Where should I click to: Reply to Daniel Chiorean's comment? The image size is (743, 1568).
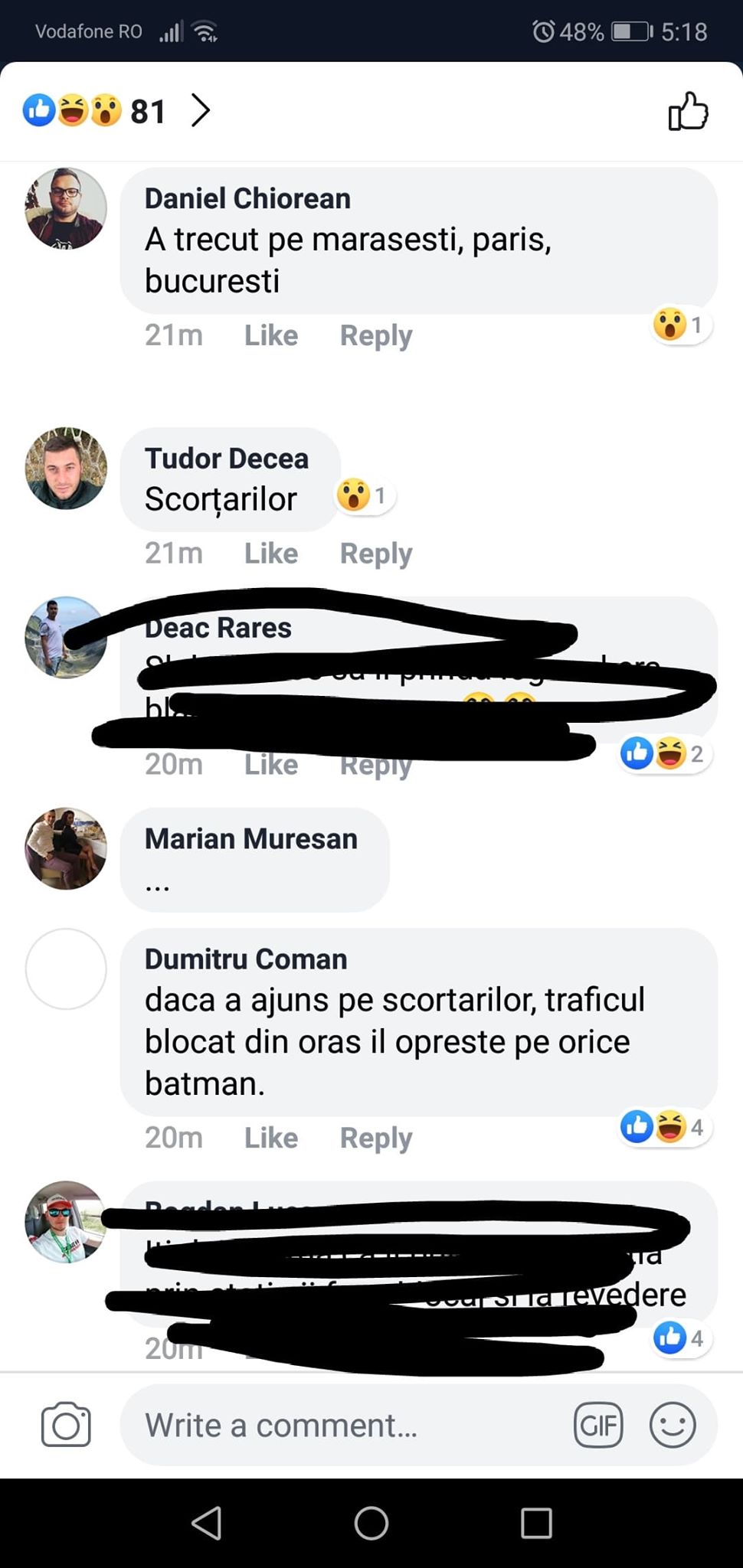click(375, 335)
